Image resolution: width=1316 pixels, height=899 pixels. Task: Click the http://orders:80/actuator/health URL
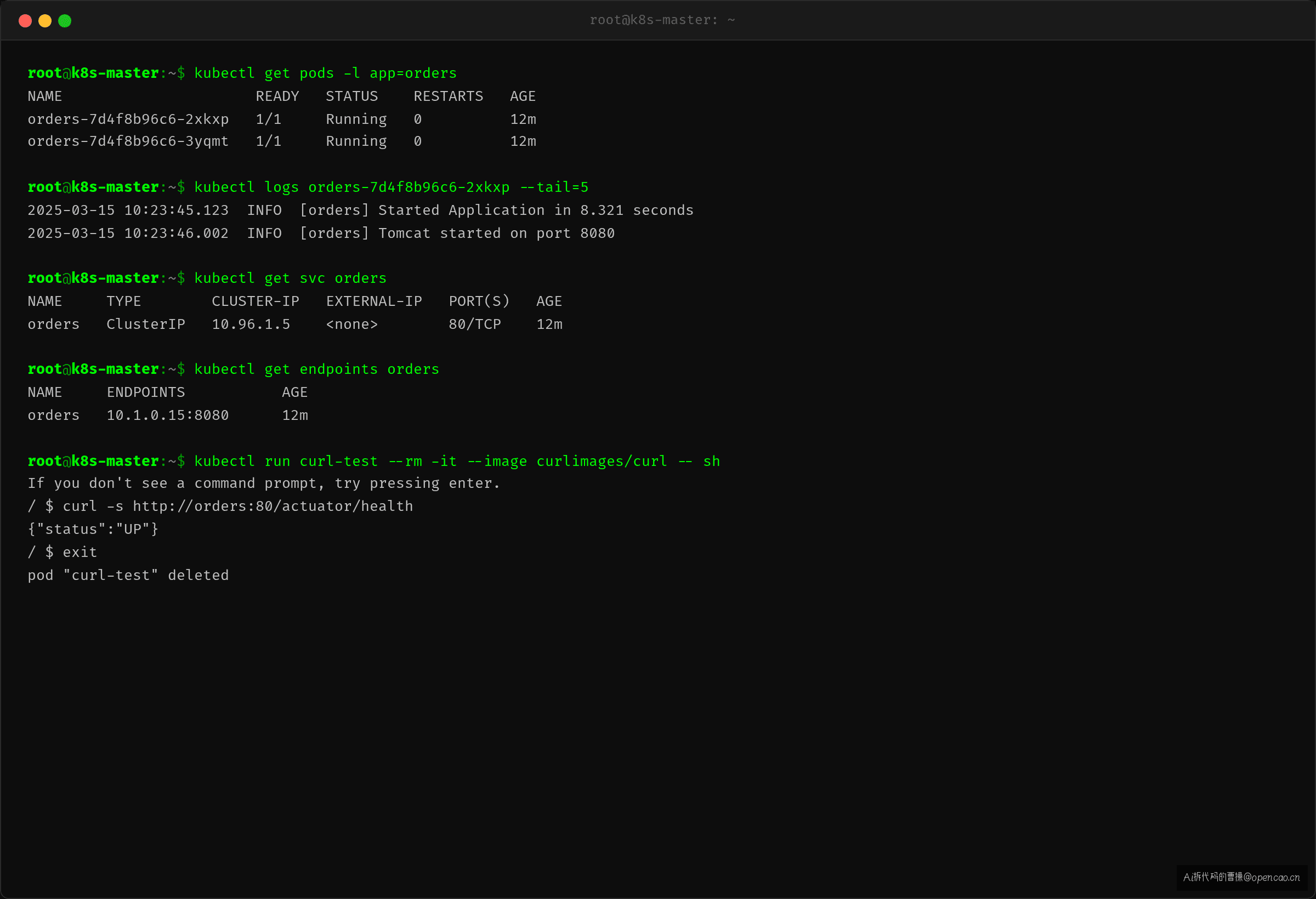click(x=273, y=506)
